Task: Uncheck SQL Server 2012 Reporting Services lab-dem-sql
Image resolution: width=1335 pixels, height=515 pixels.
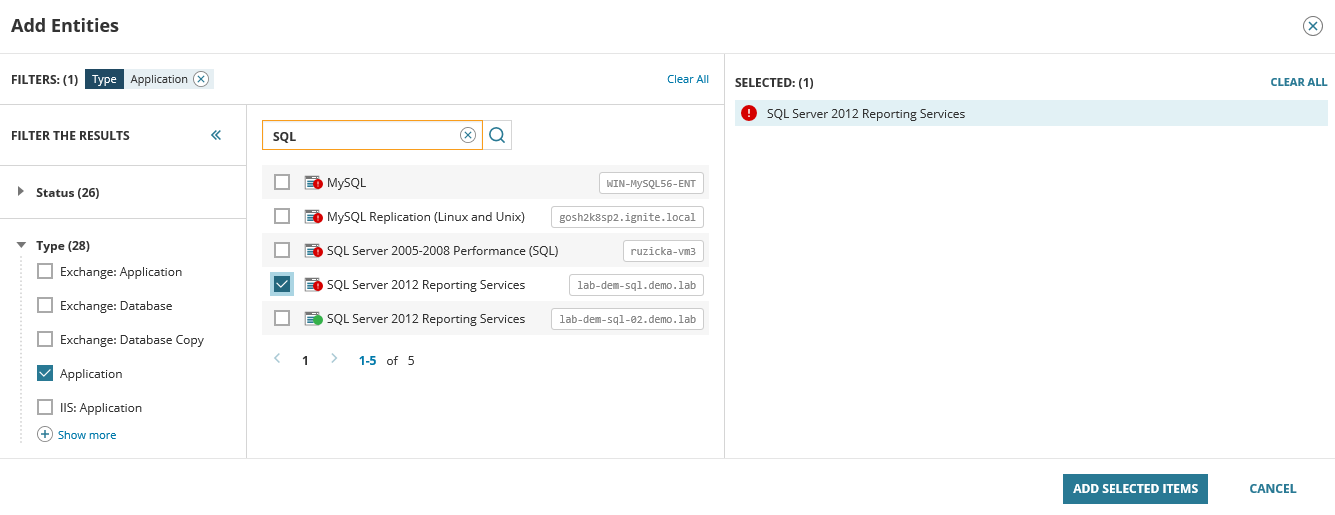Action: tap(282, 285)
